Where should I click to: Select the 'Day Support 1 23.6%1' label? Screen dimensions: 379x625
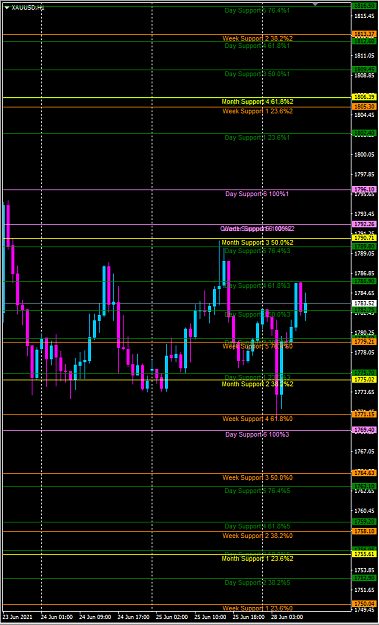tap(257, 138)
